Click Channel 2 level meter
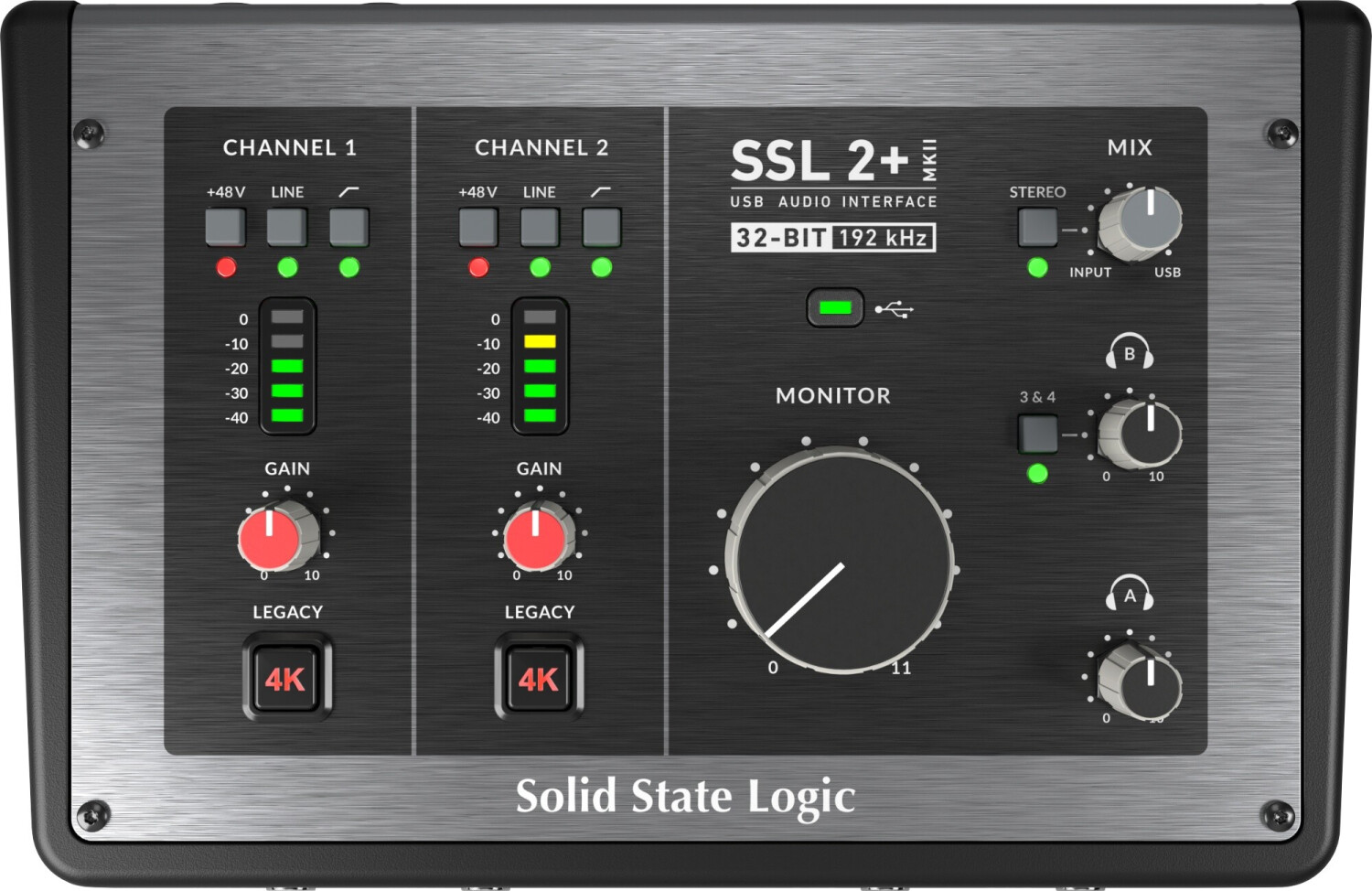Viewport: 1372px width, 891px height. pos(540,366)
